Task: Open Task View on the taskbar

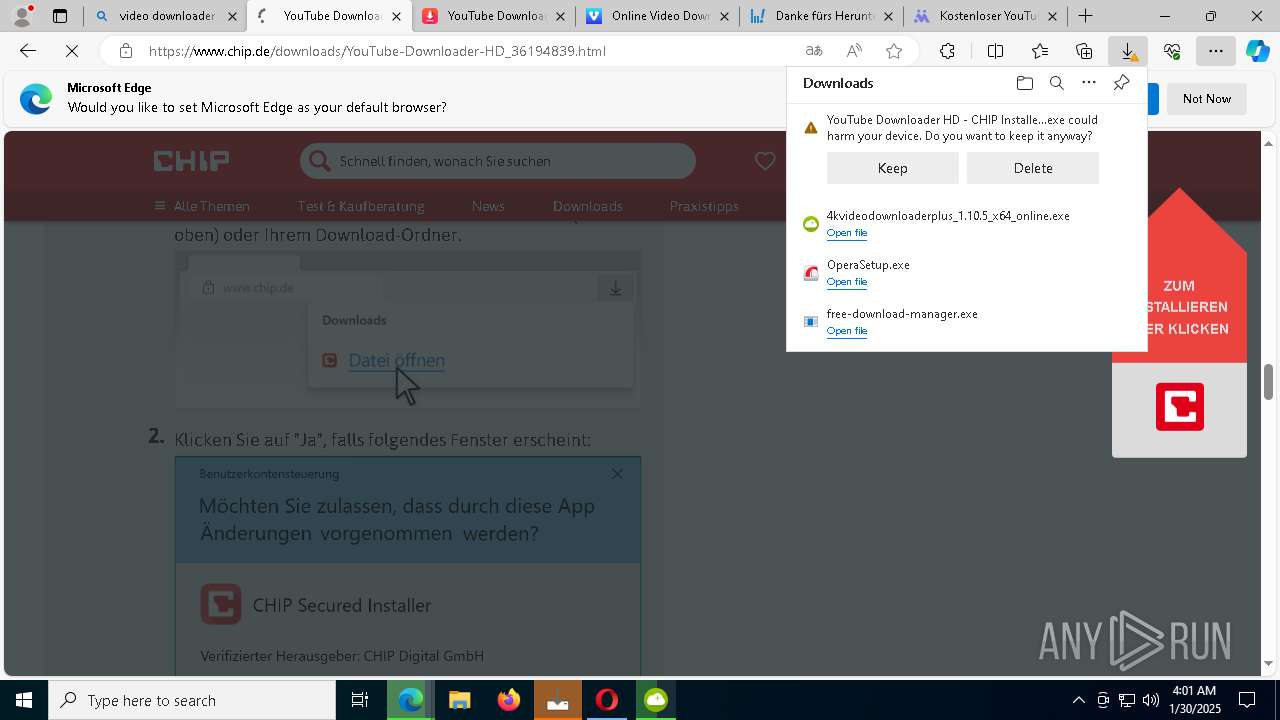Action: pyautogui.click(x=360, y=700)
